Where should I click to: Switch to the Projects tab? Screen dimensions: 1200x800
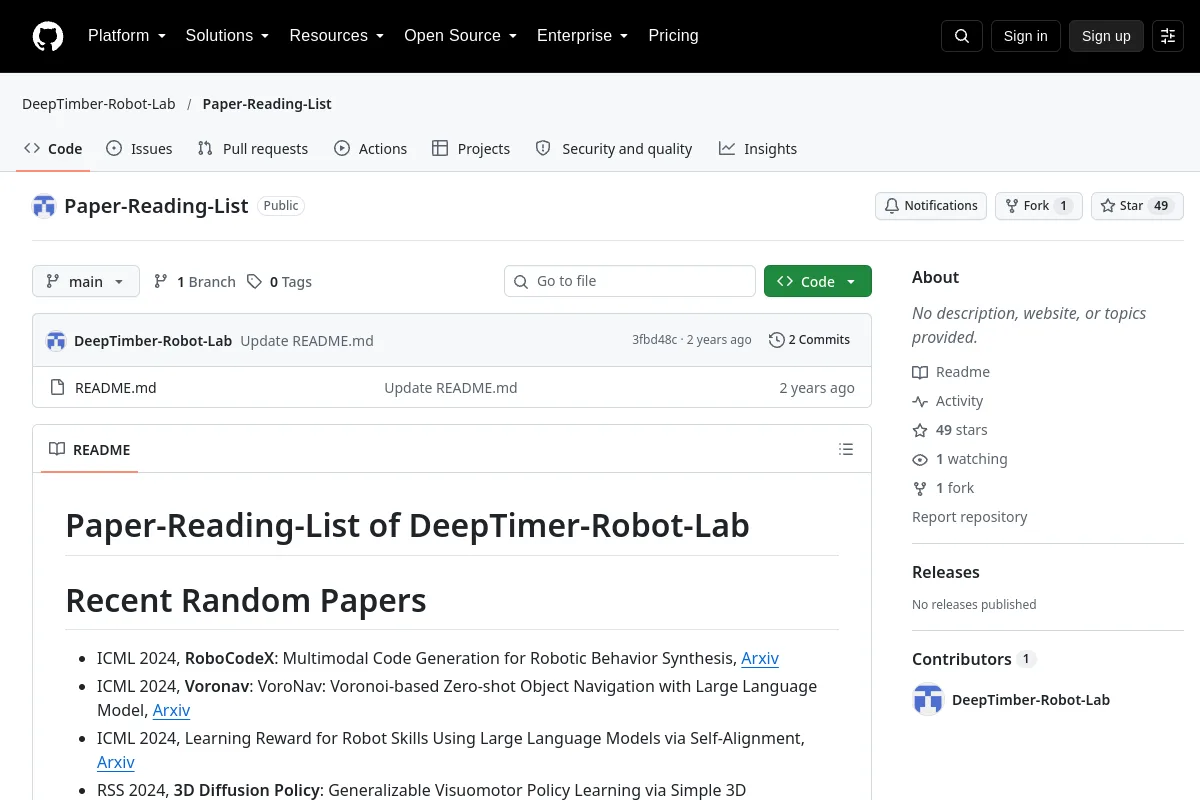tap(471, 149)
